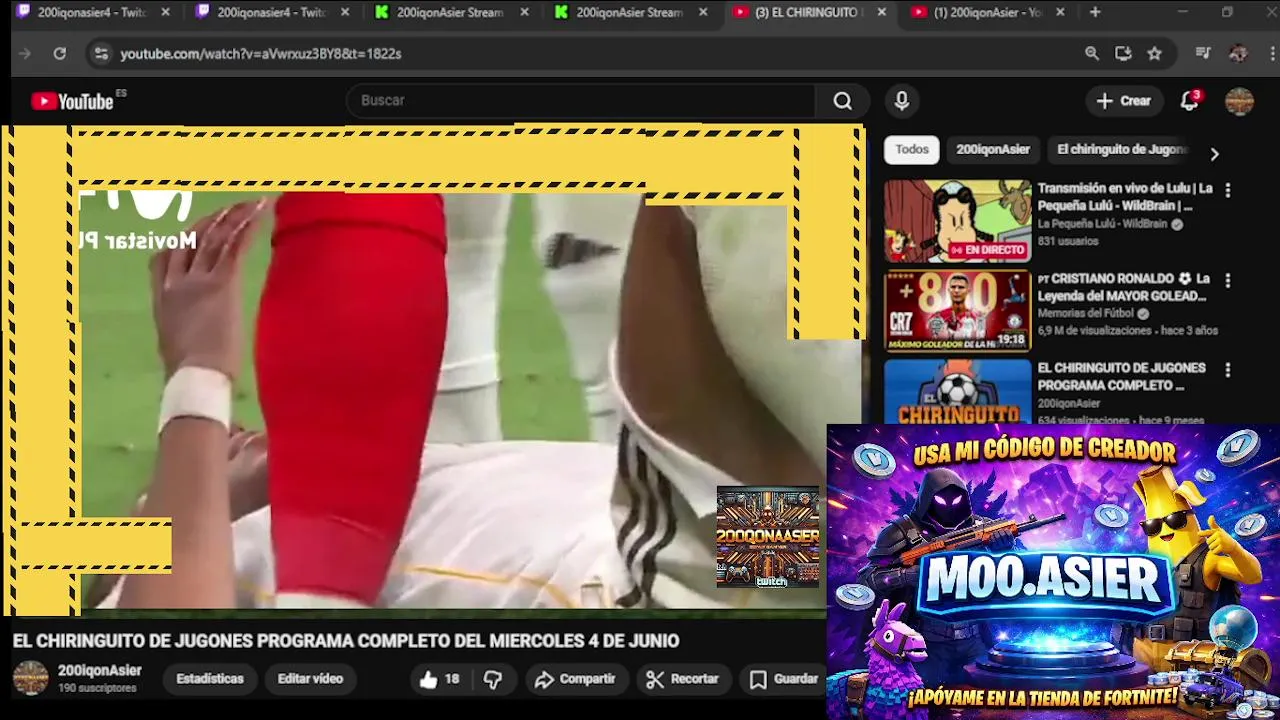Click the Crear button
The height and width of the screenshot is (720, 1280).
pyautogui.click(x=1124, y=101)
